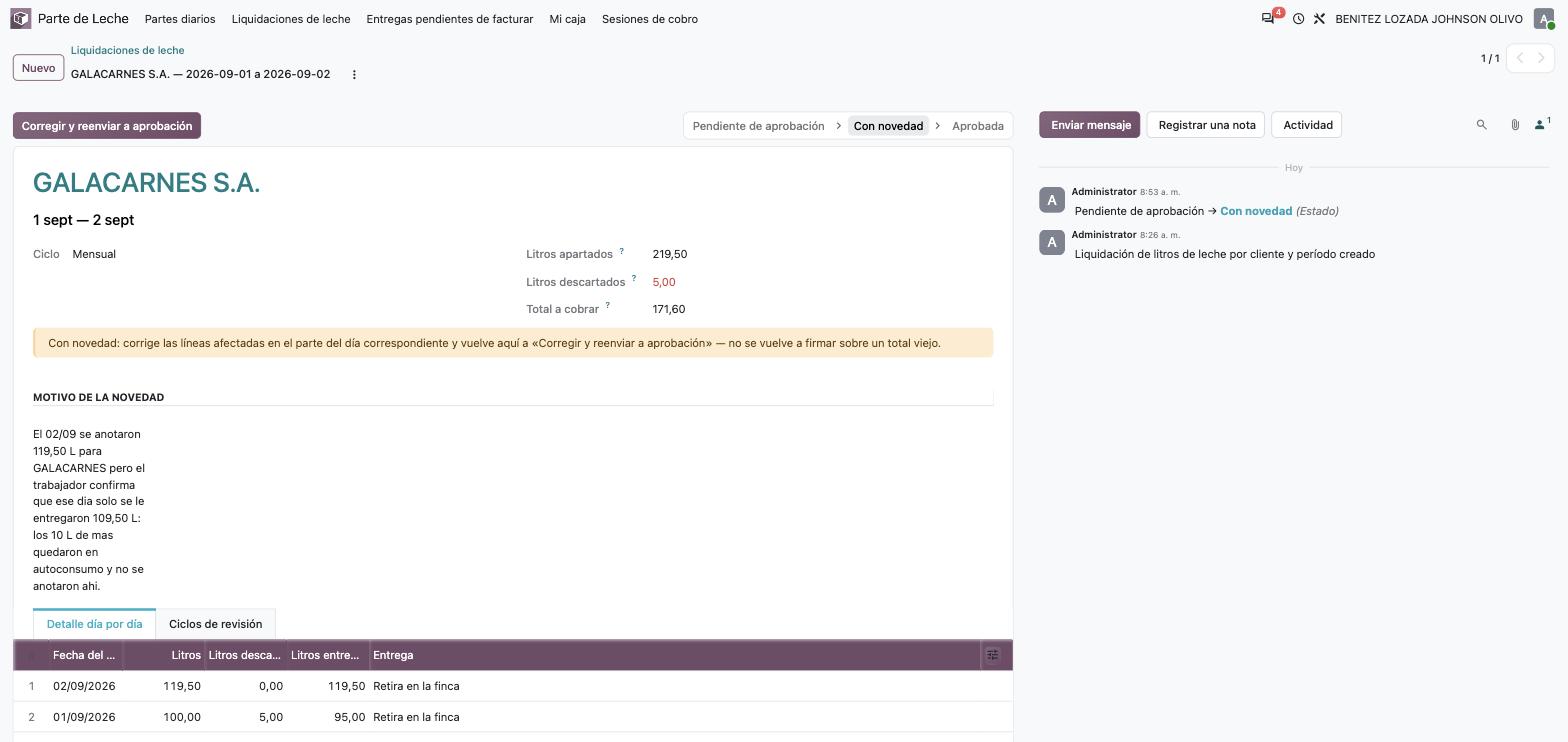1568x742 pixels.
Task: Show help tooltip for Litros descartados
Action: pos(633,279)
